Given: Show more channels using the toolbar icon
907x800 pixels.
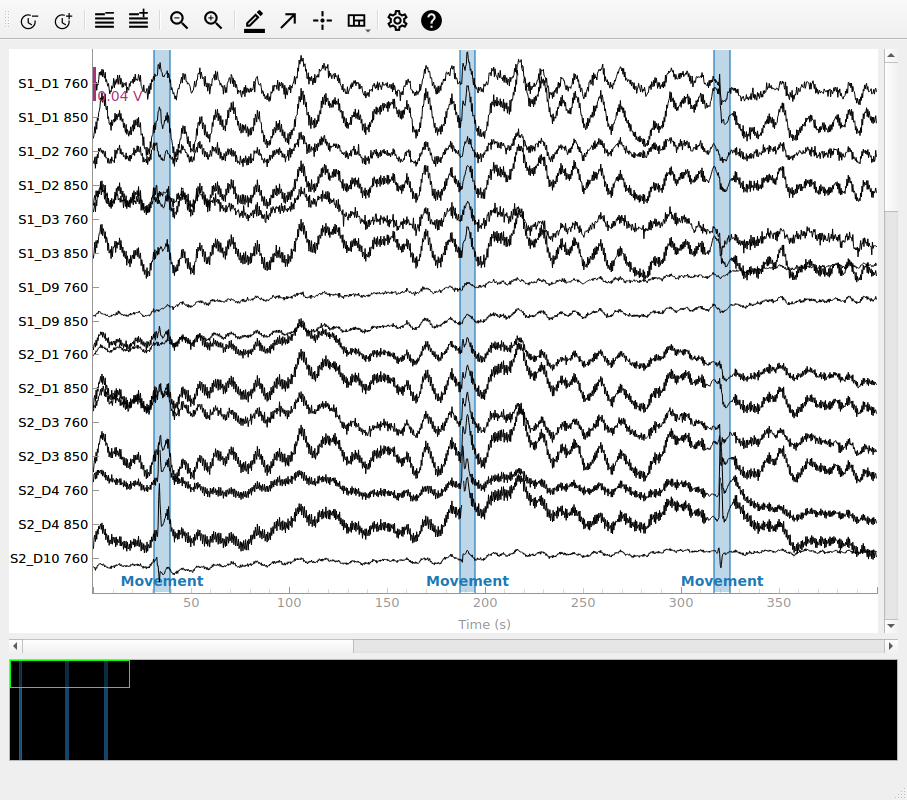Looking at the screenshot, I should [138, 20].
